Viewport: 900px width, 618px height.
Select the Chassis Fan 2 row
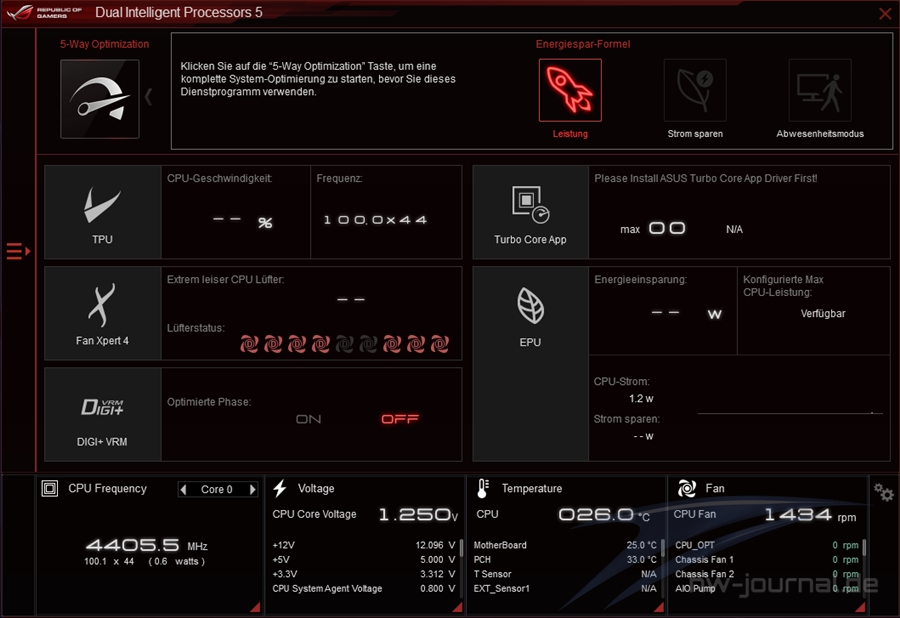coord(767,574)
